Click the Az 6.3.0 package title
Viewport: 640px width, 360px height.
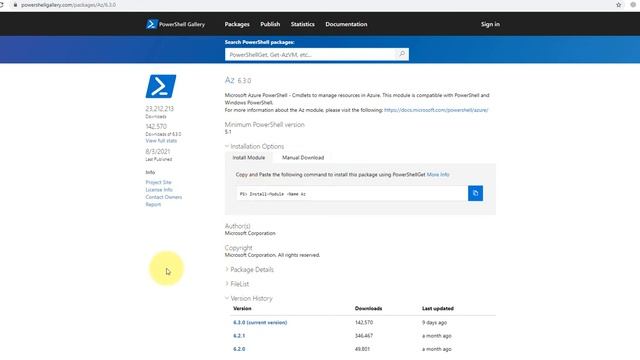[x=238, y=80]
